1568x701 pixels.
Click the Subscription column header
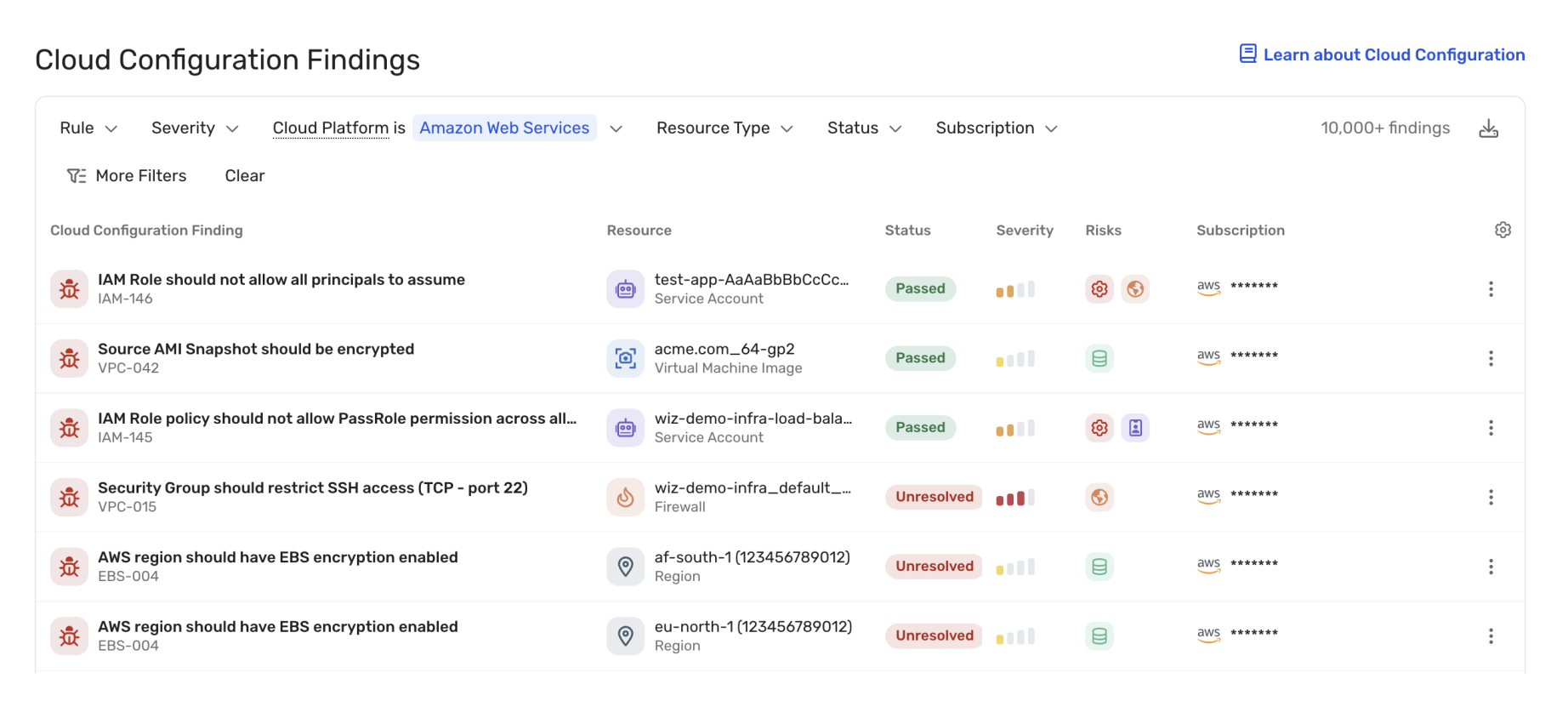pos(1241,231)
